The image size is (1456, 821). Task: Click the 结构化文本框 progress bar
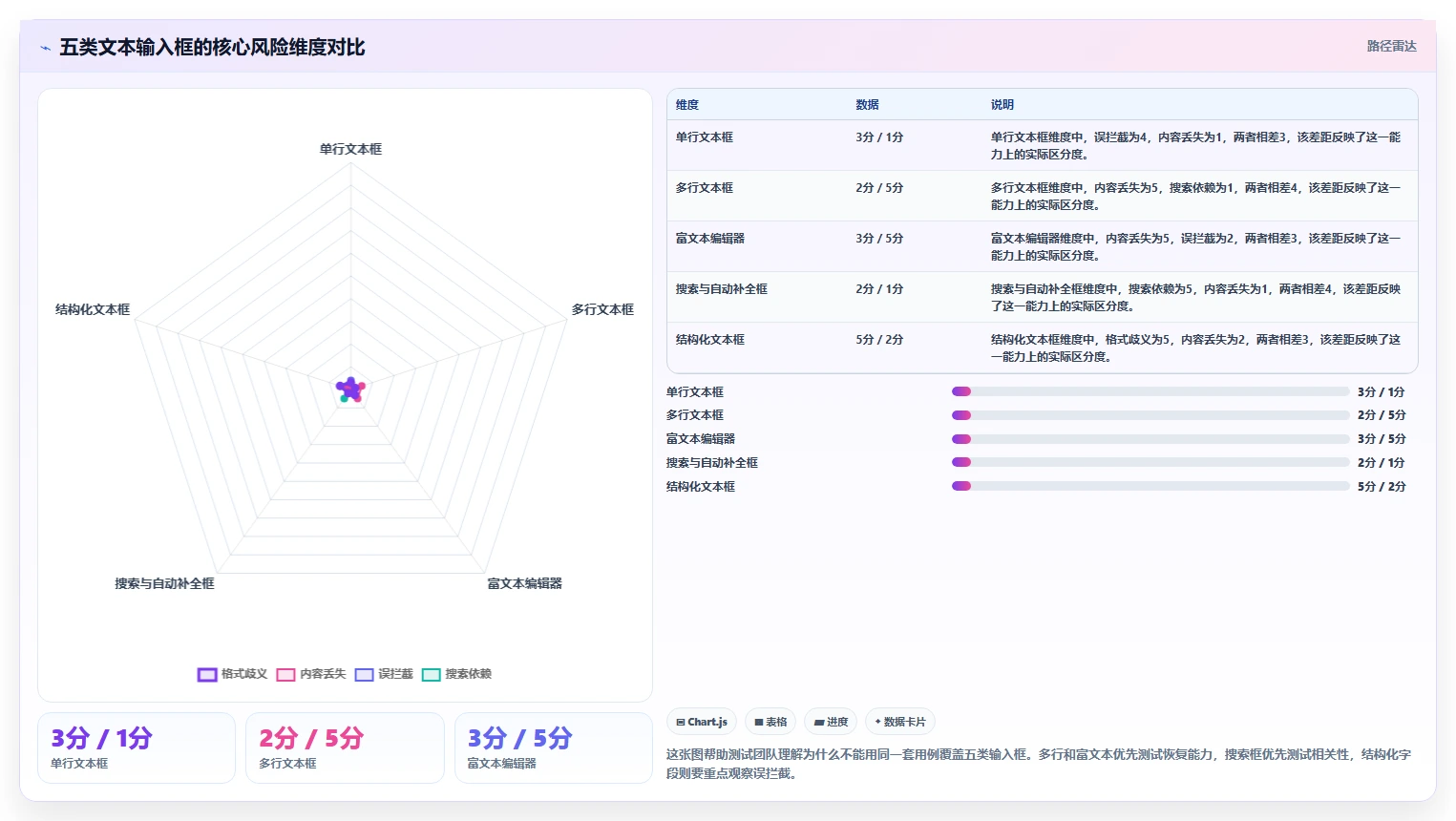1150,486
